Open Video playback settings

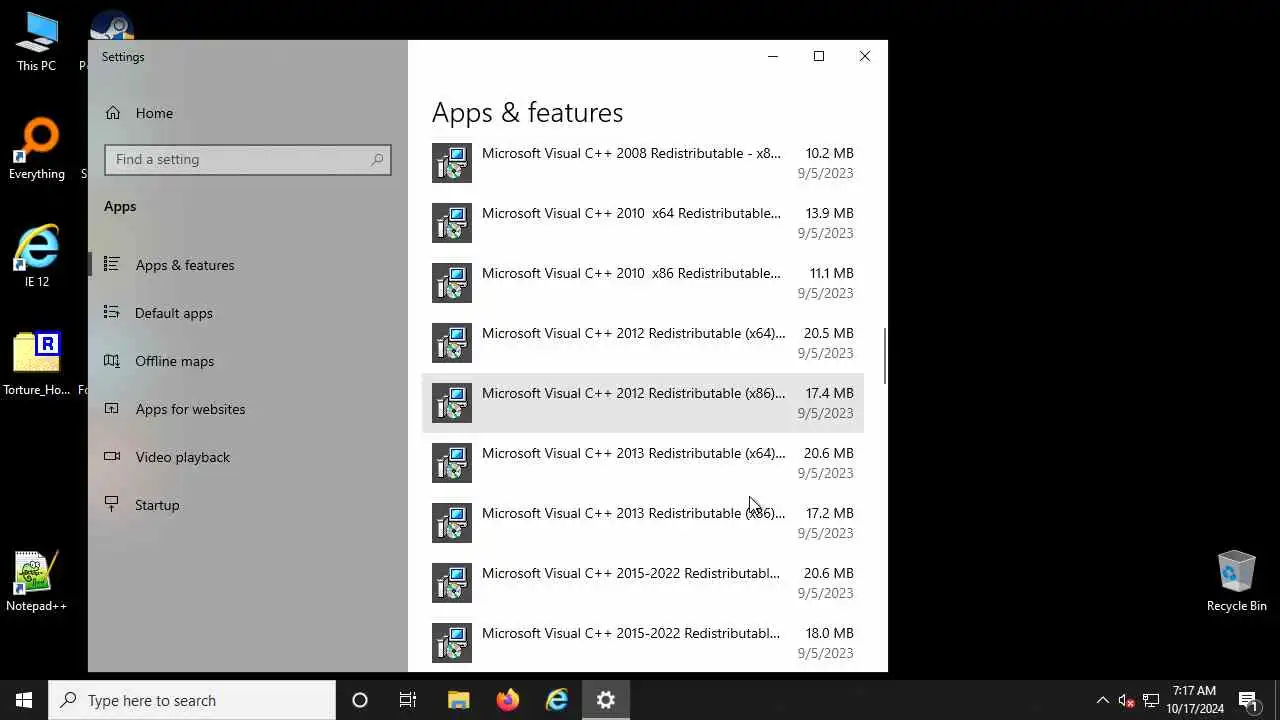(x=247, y=457)
